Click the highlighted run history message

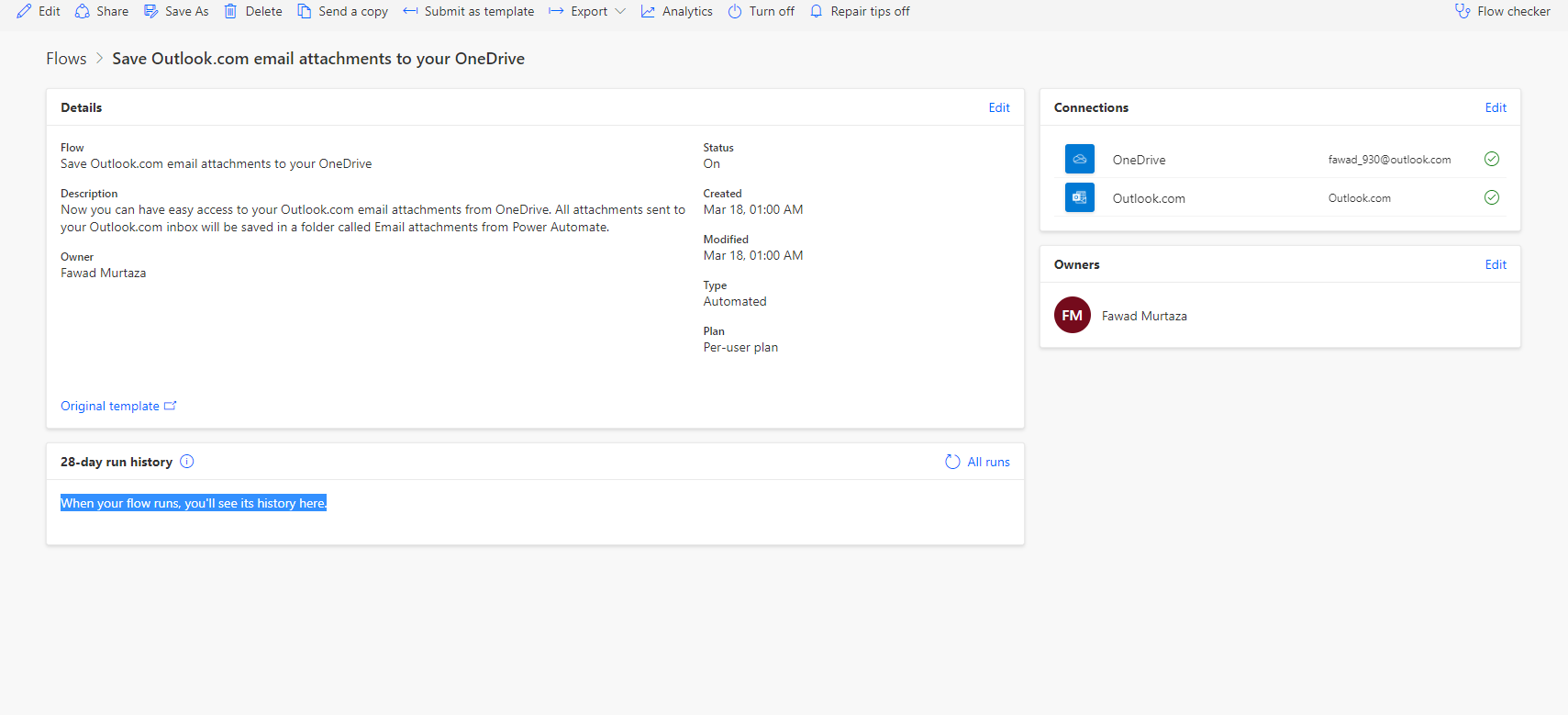(x=194, y=503)
